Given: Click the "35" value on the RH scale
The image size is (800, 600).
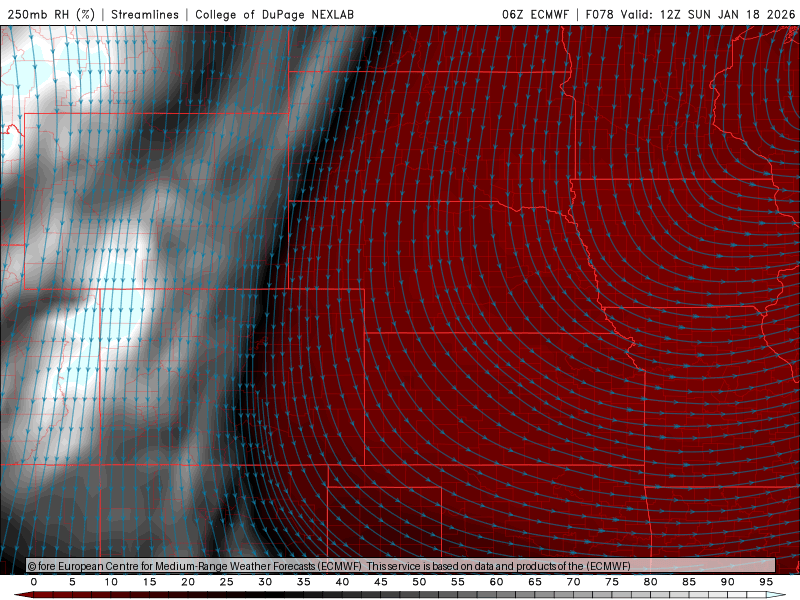Looking at the screenshot, I should coord(304,582).
